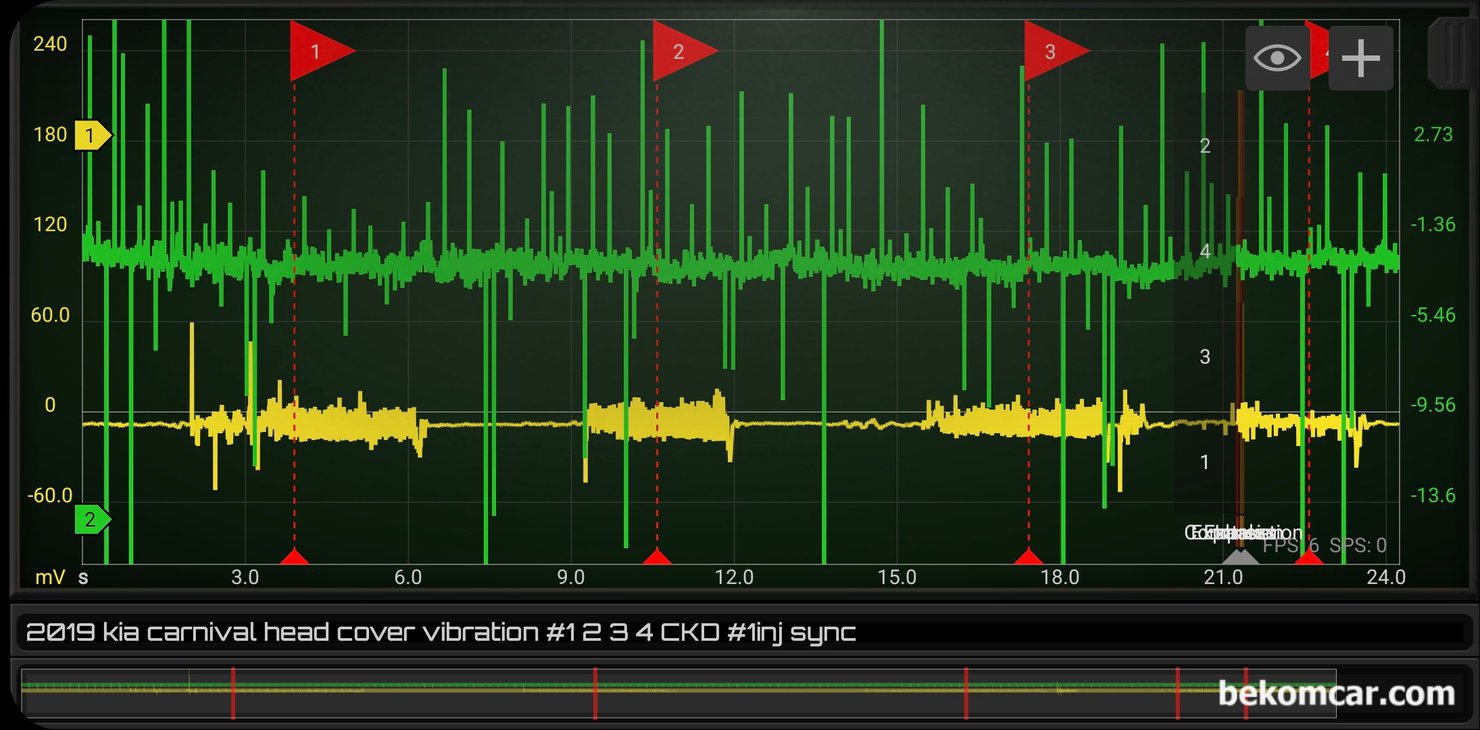Viewport: 1480px width, 730px height.
Task: Toggle the eye visibility button
Action: point(1277,58)
